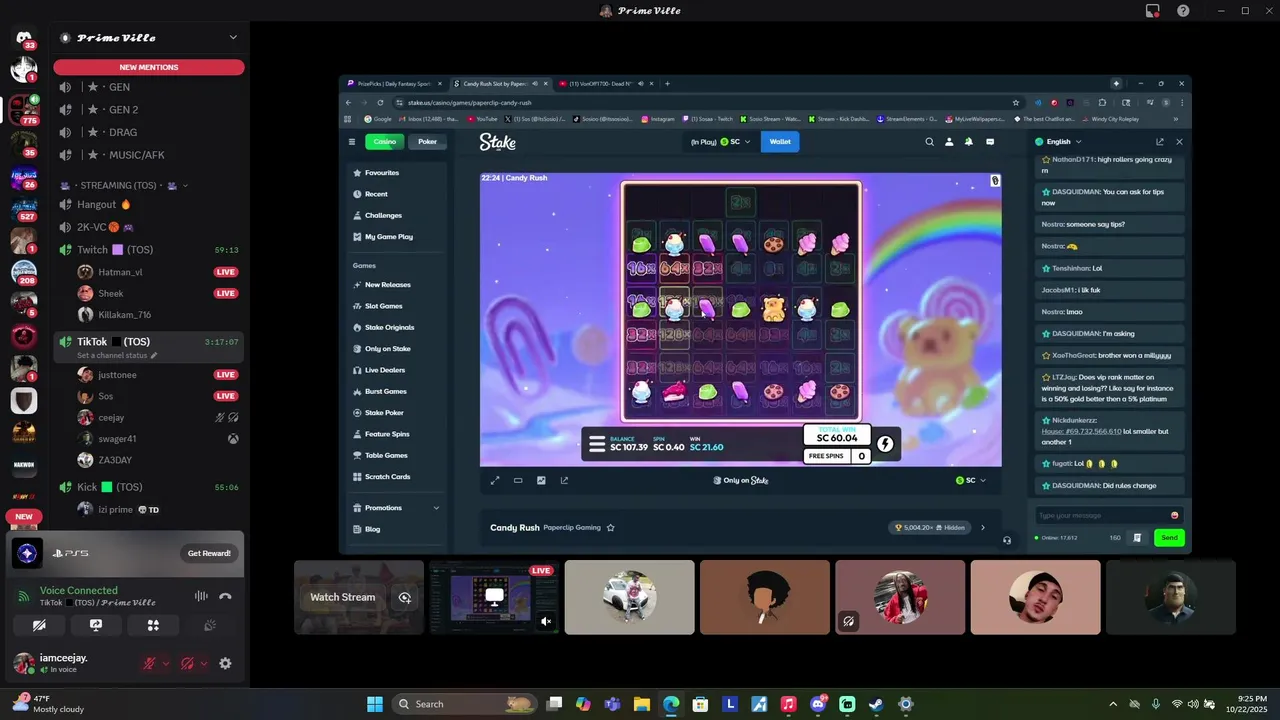Select justtonee in TikTok channel
This screenshot has height=720, width=1280.
point(157,375)
